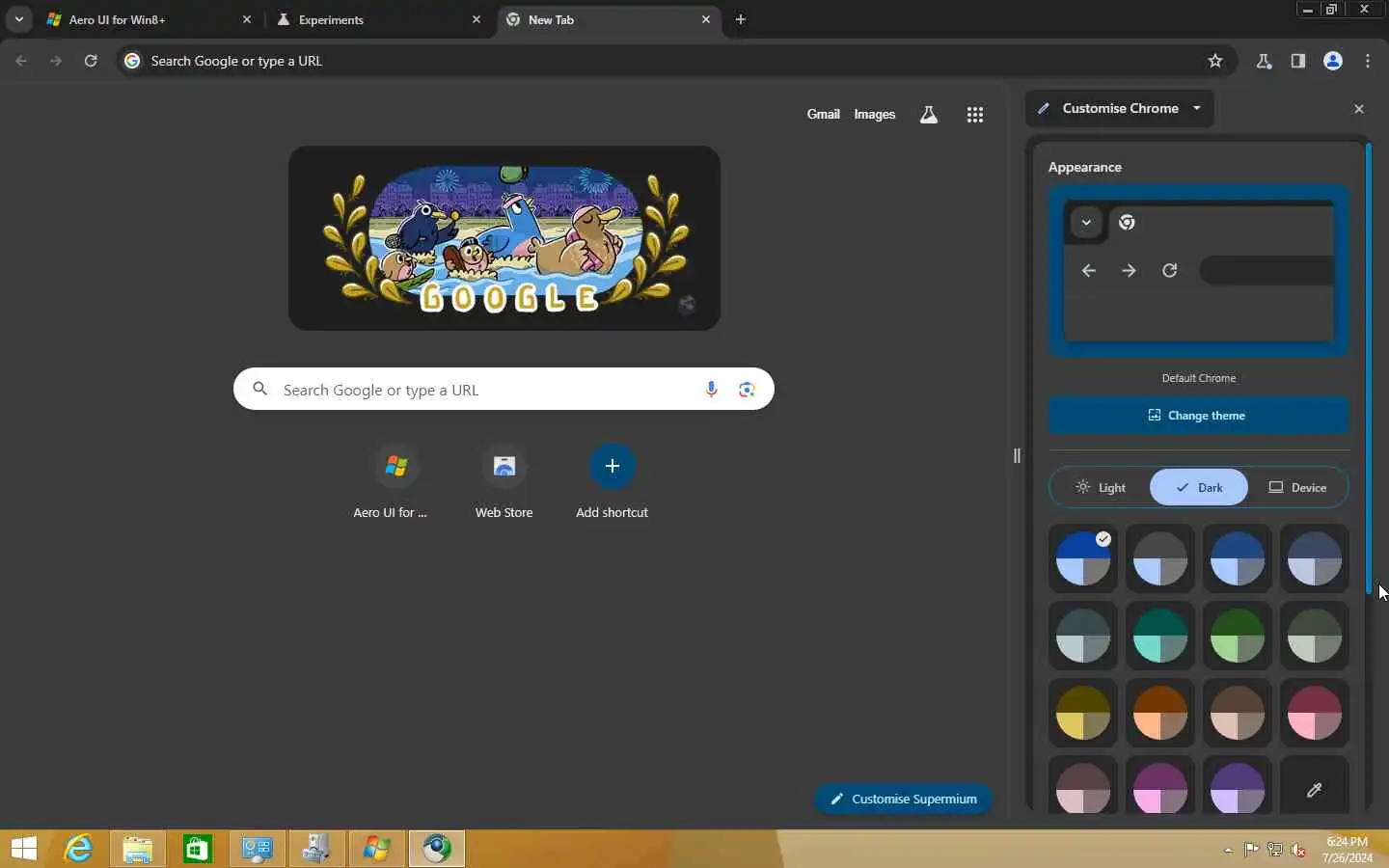1389x868 pixels.
Task: Click the volume icon in system tray
Action: 1298,850
